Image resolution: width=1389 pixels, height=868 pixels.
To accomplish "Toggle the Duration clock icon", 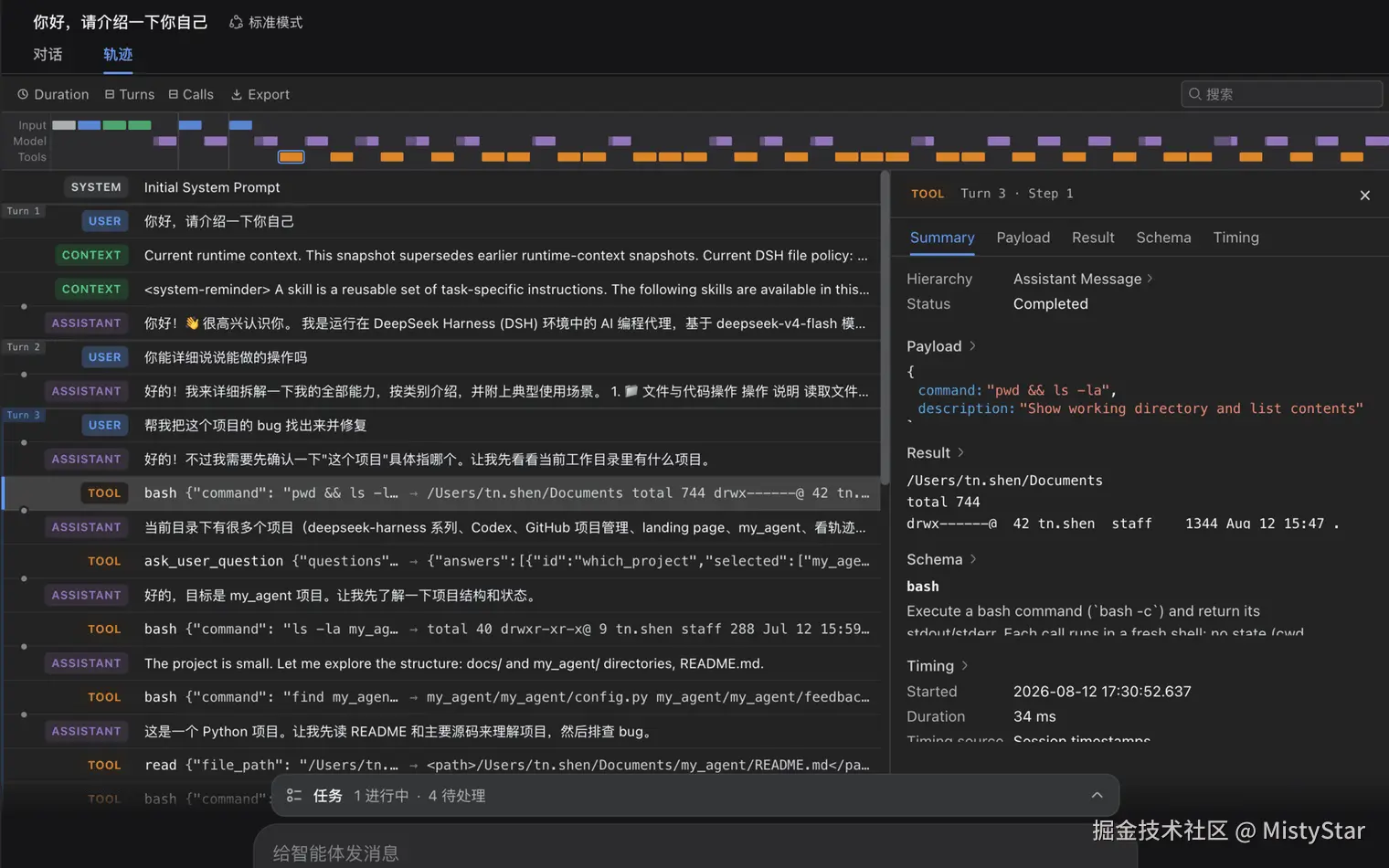I will tap(23, 94).
